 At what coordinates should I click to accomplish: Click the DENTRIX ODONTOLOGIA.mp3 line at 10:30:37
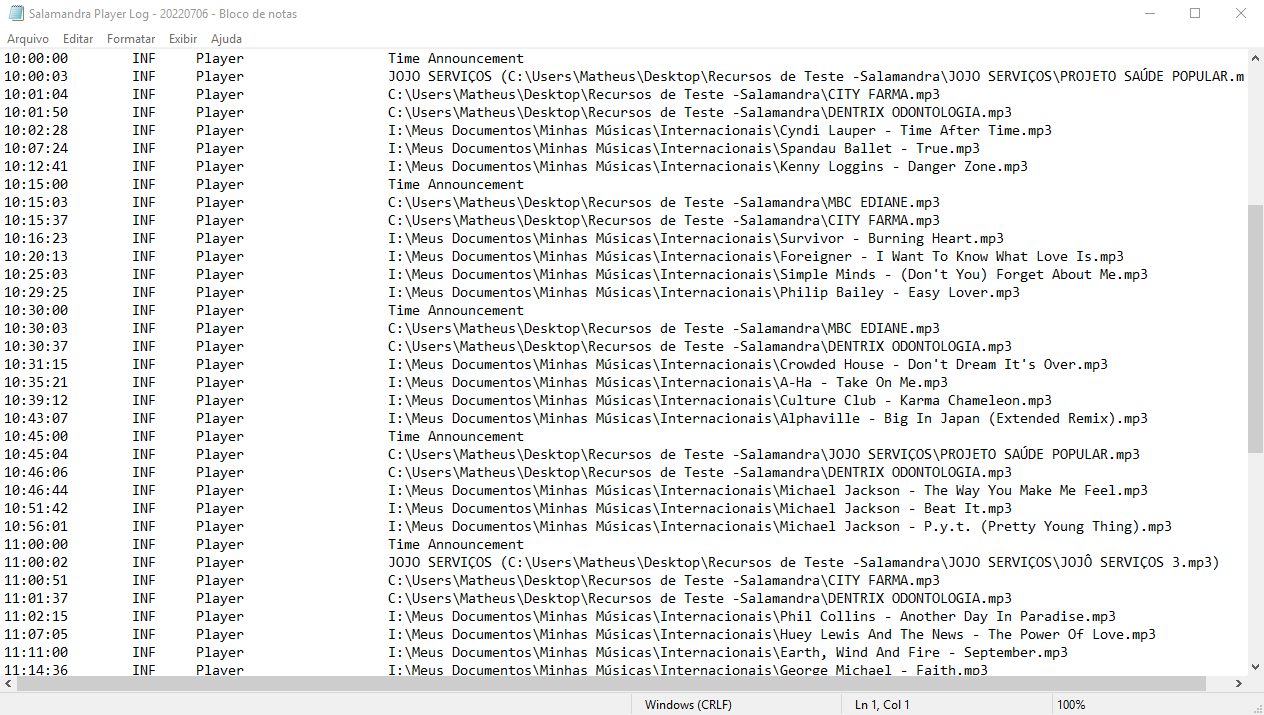click(508, 347)
